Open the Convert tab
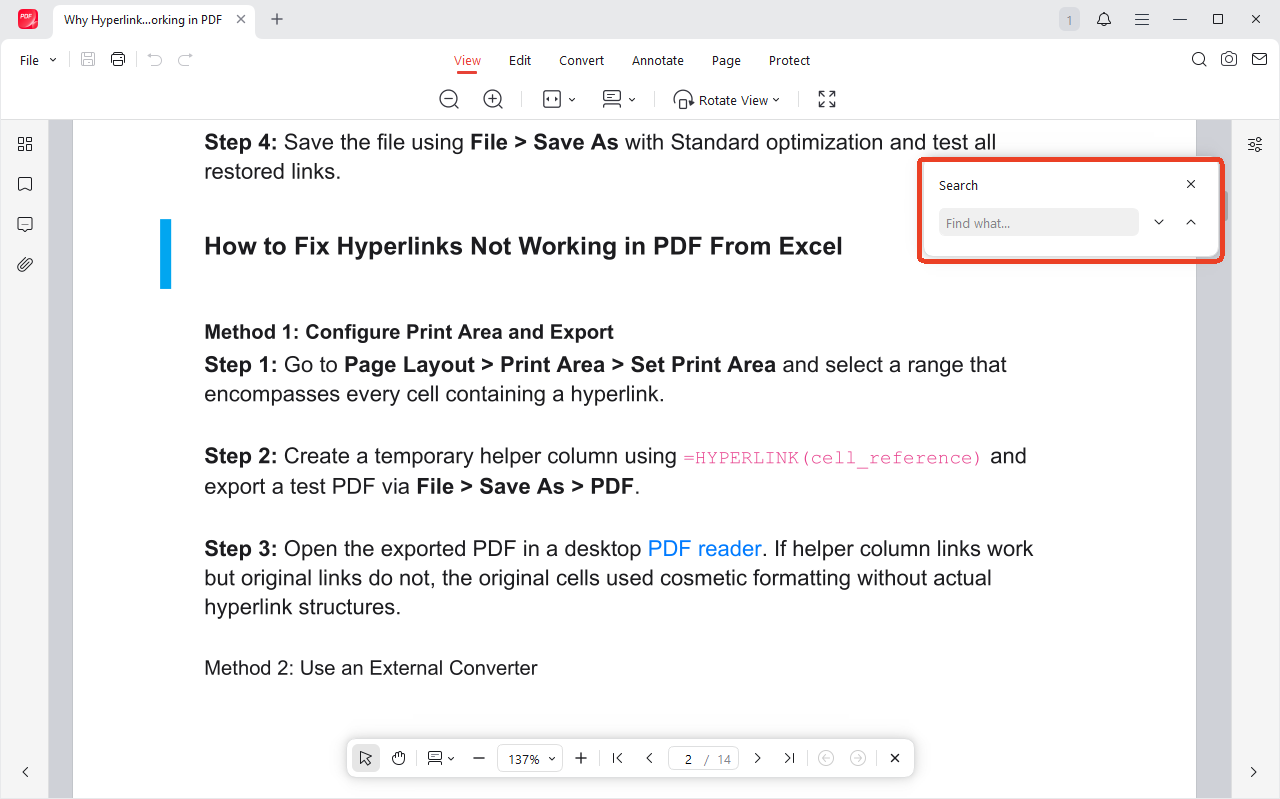This screenshot has width=1280, height=799. (581, 60)
